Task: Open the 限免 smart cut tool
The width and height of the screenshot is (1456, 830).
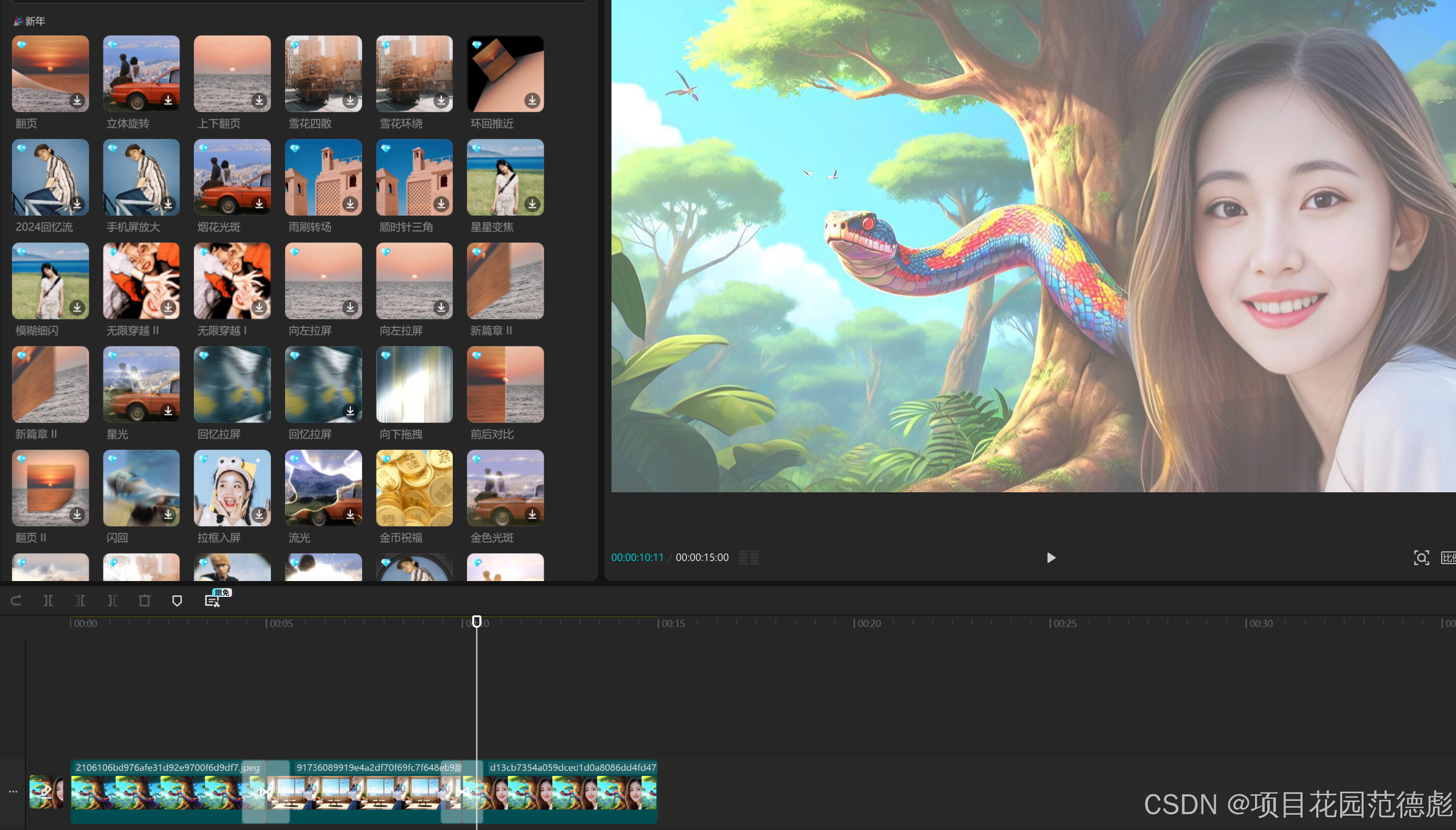Action: click(212, 600)
